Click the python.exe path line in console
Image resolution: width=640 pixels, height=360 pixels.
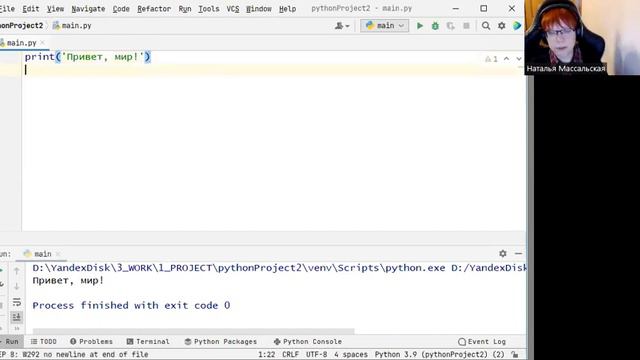[x=279, y=268]
